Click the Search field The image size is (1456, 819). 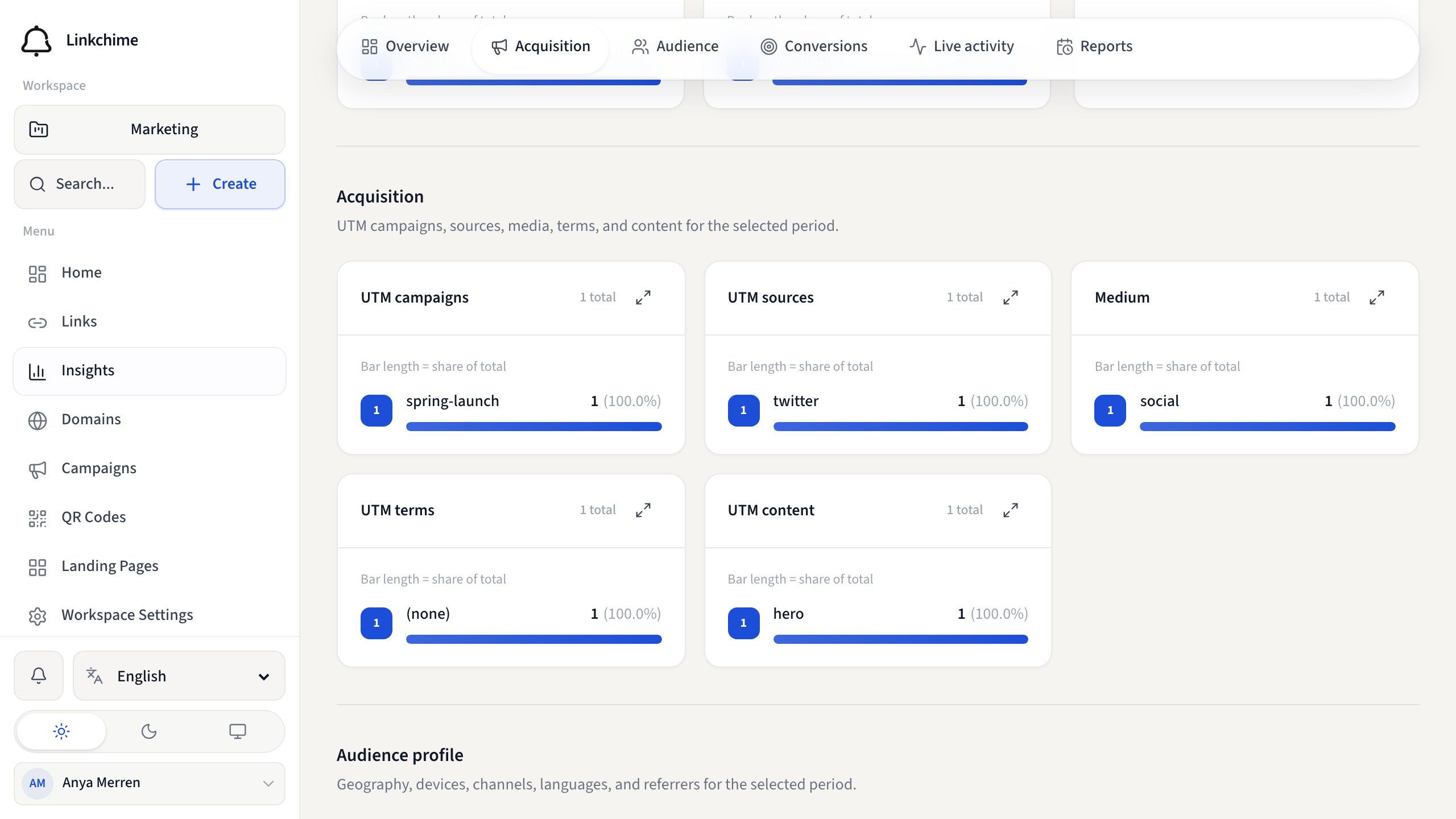(x=80, y=184)
